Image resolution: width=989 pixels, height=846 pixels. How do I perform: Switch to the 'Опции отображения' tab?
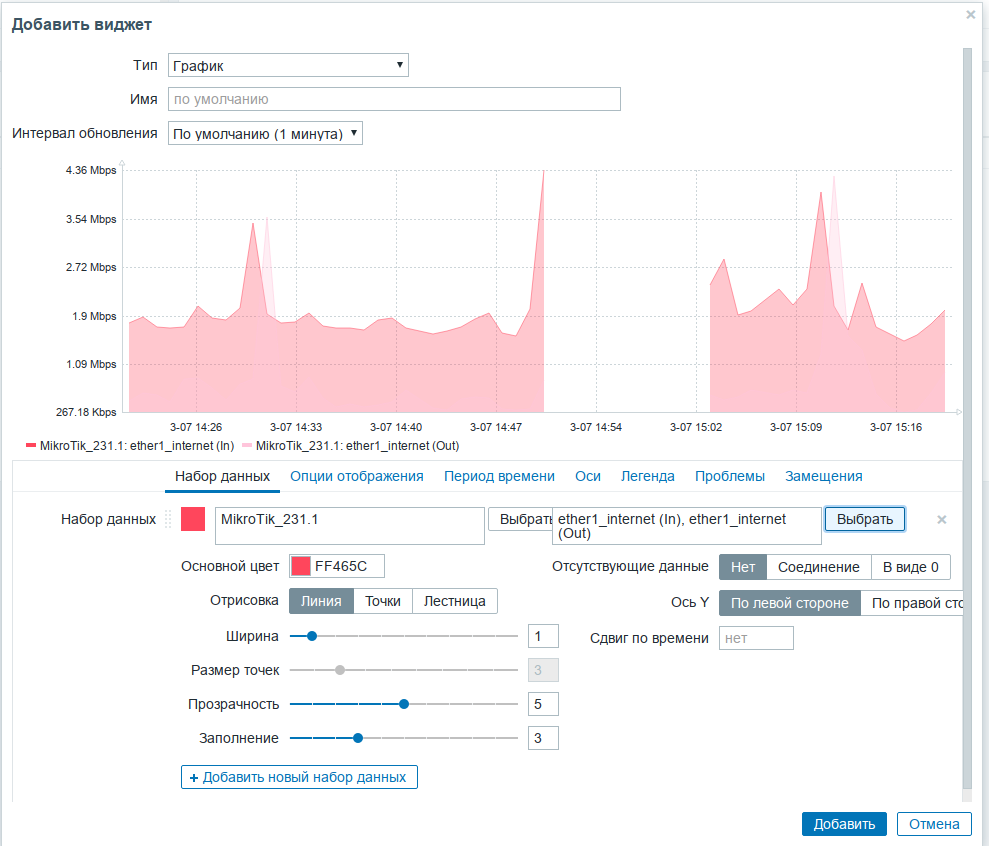tap(357, 476)
